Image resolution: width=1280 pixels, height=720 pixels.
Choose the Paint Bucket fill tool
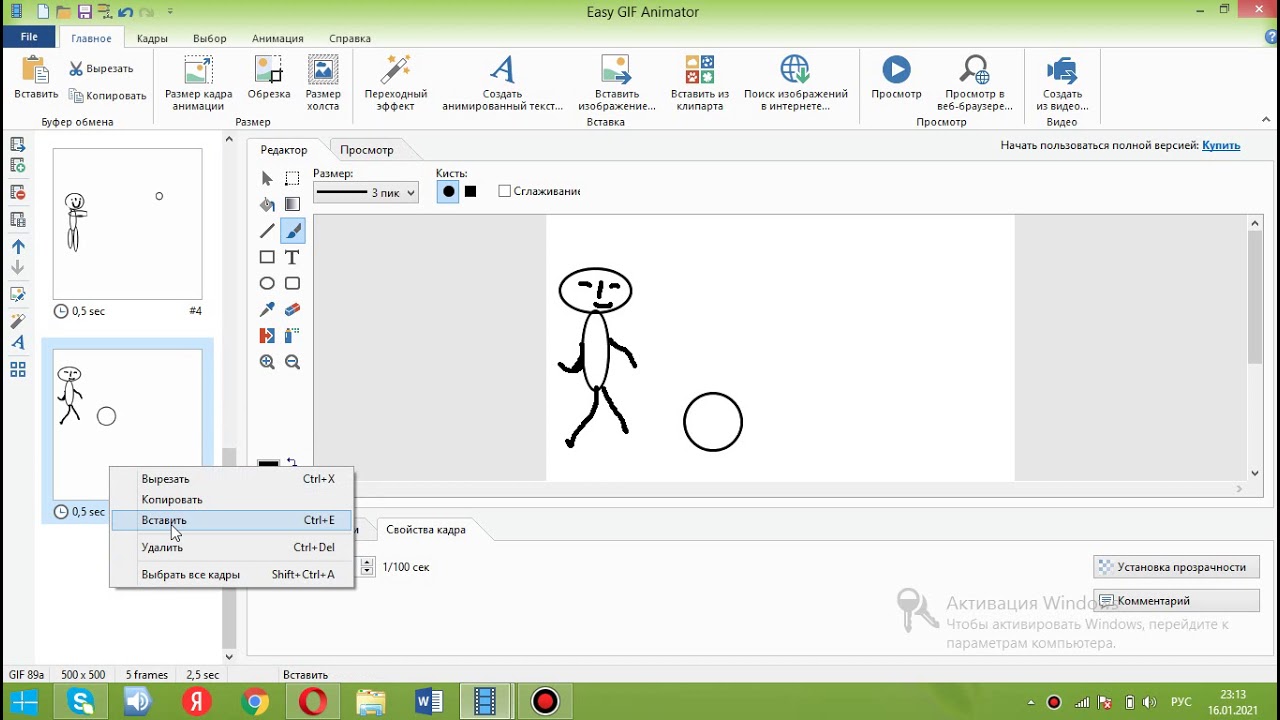tap(267, 205)
